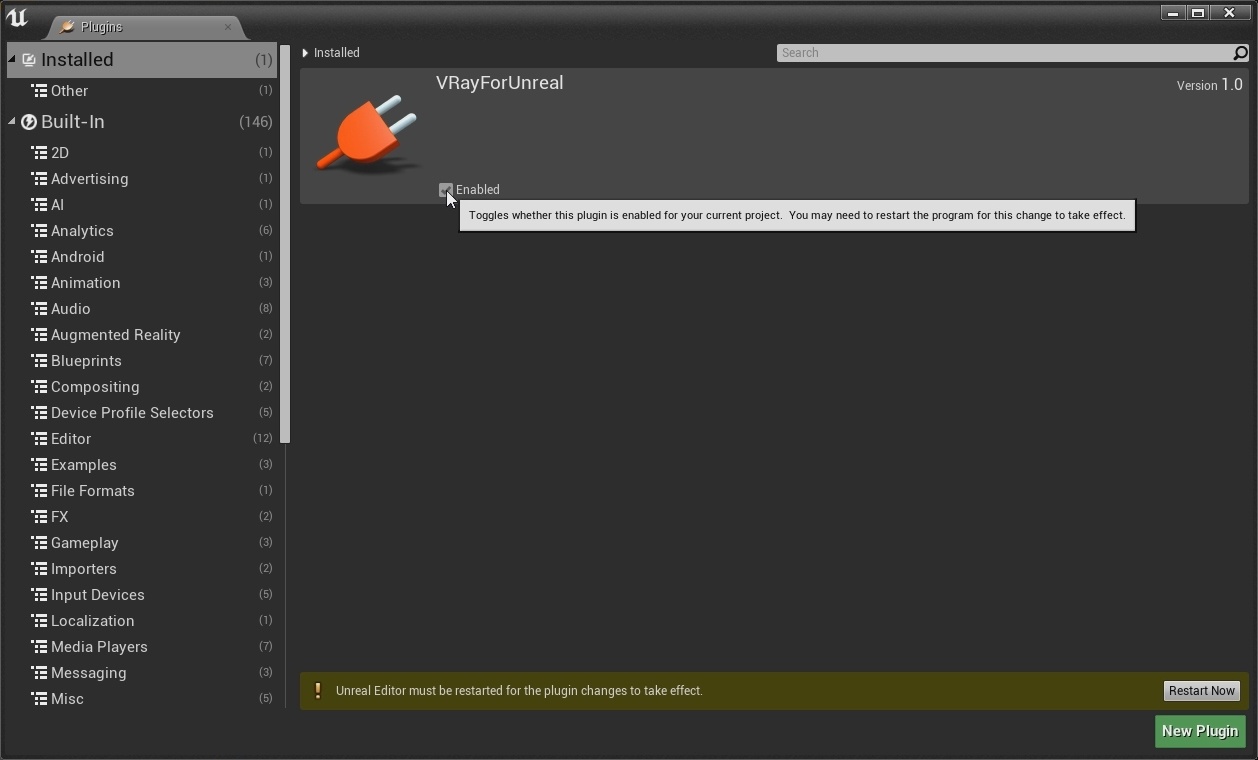Click the Installed breadcrumb label
The image size is (1258, 760).
pos(337,53)
